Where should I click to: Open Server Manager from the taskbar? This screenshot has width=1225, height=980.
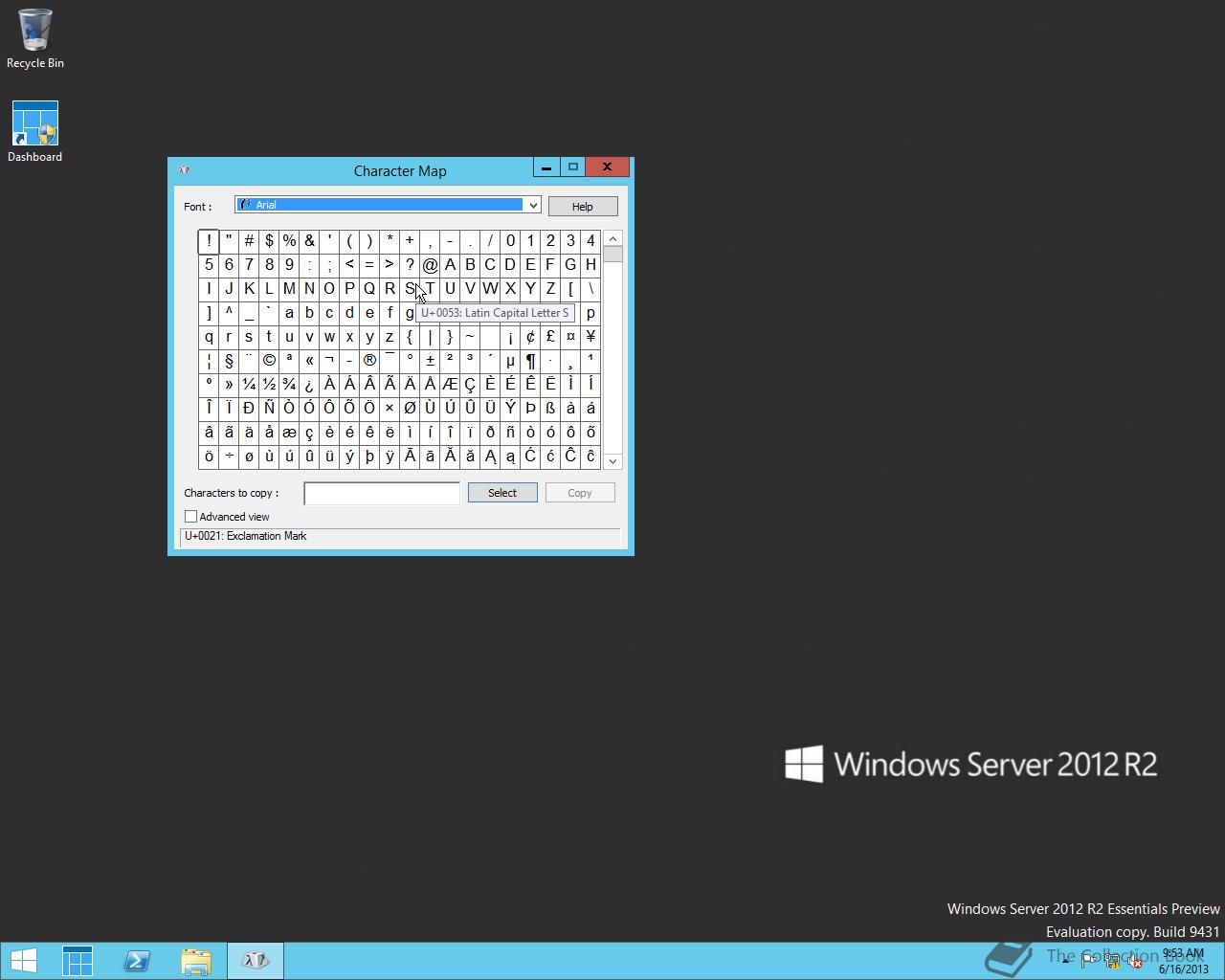tap(78, 961)
